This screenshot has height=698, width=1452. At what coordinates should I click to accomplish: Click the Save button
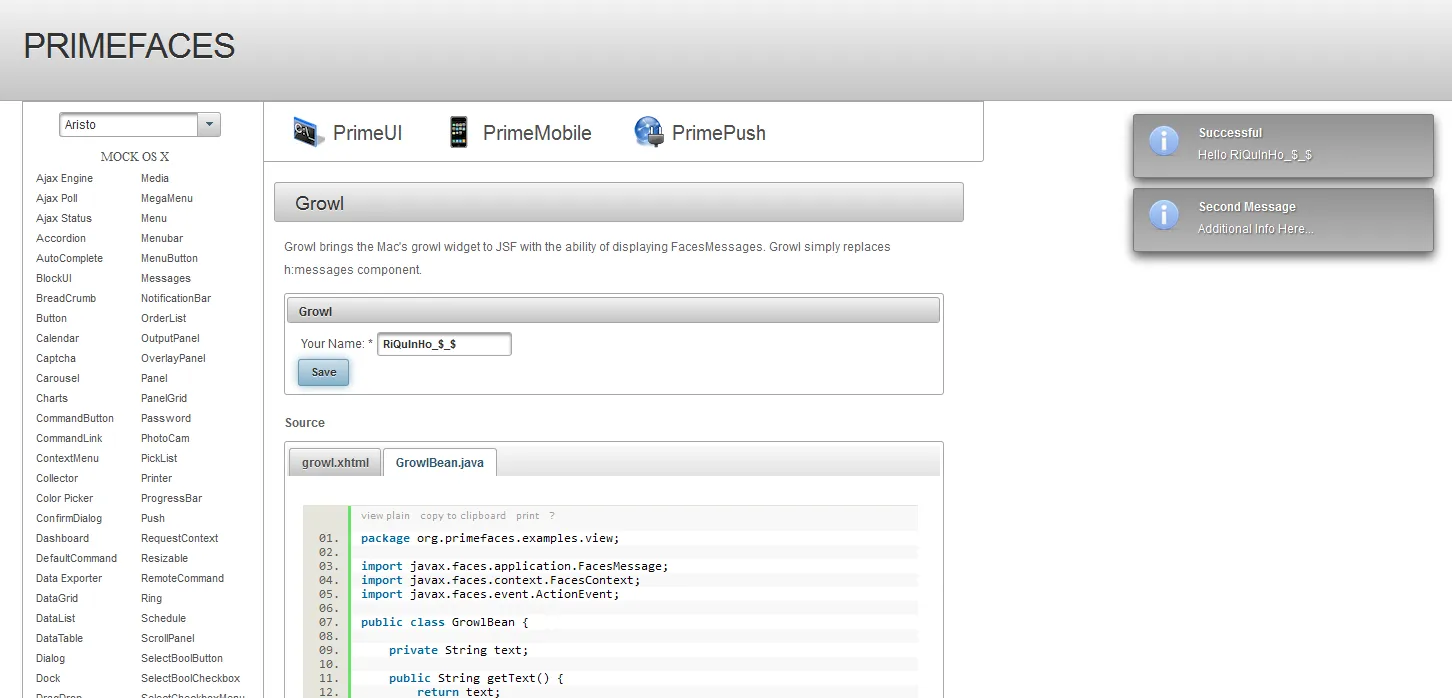point(324,372)
